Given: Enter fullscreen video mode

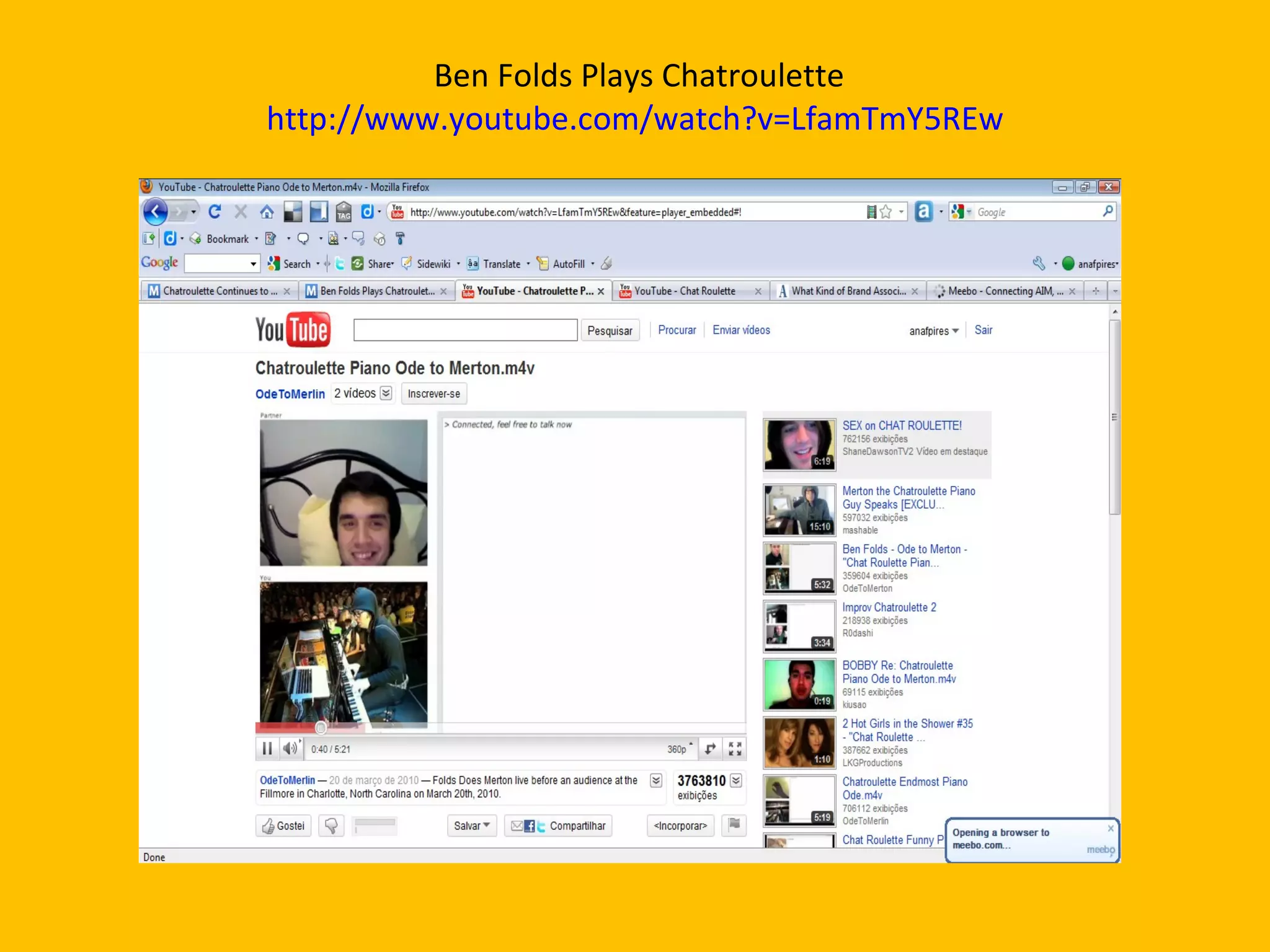Looking at the screenshot, I should click(735, 749).
